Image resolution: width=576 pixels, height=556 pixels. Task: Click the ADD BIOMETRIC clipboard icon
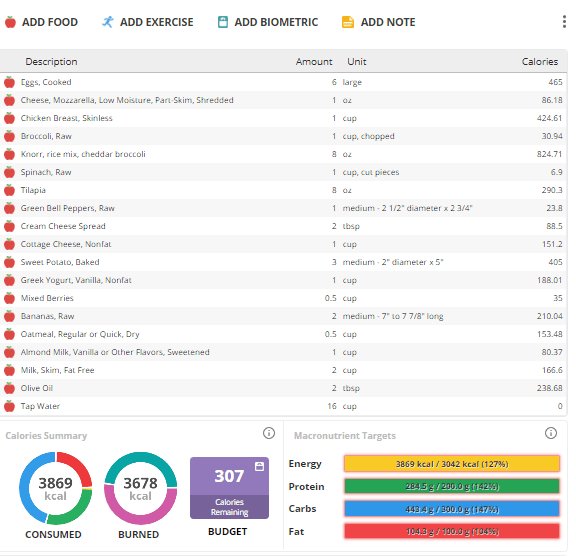point(223,22)
